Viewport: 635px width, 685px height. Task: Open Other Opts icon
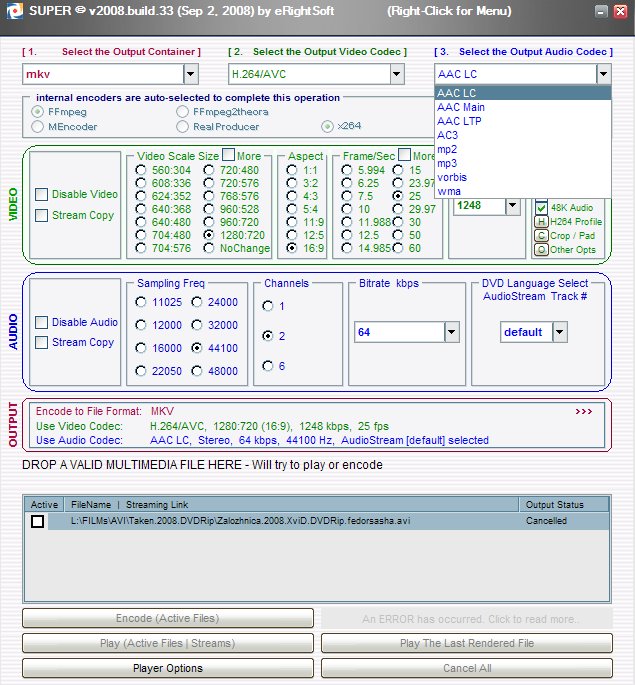click(x=542, y=250)
